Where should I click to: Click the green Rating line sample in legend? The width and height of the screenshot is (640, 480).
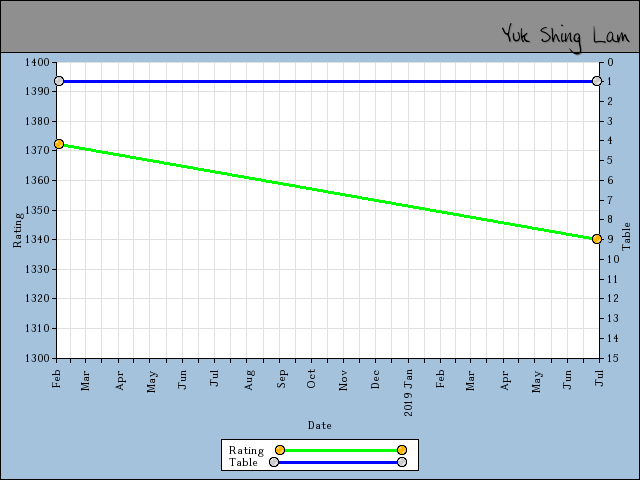point(341,450)
